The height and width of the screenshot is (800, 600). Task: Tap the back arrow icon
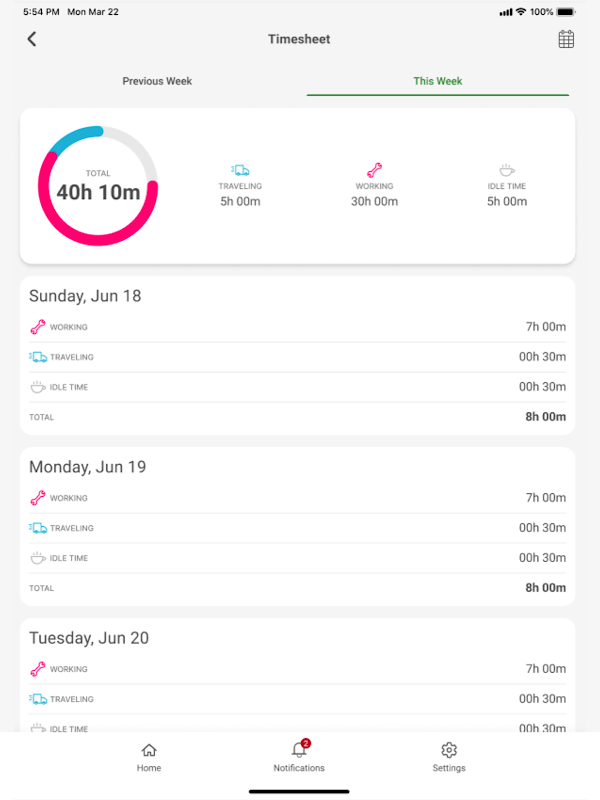[32, 39]
